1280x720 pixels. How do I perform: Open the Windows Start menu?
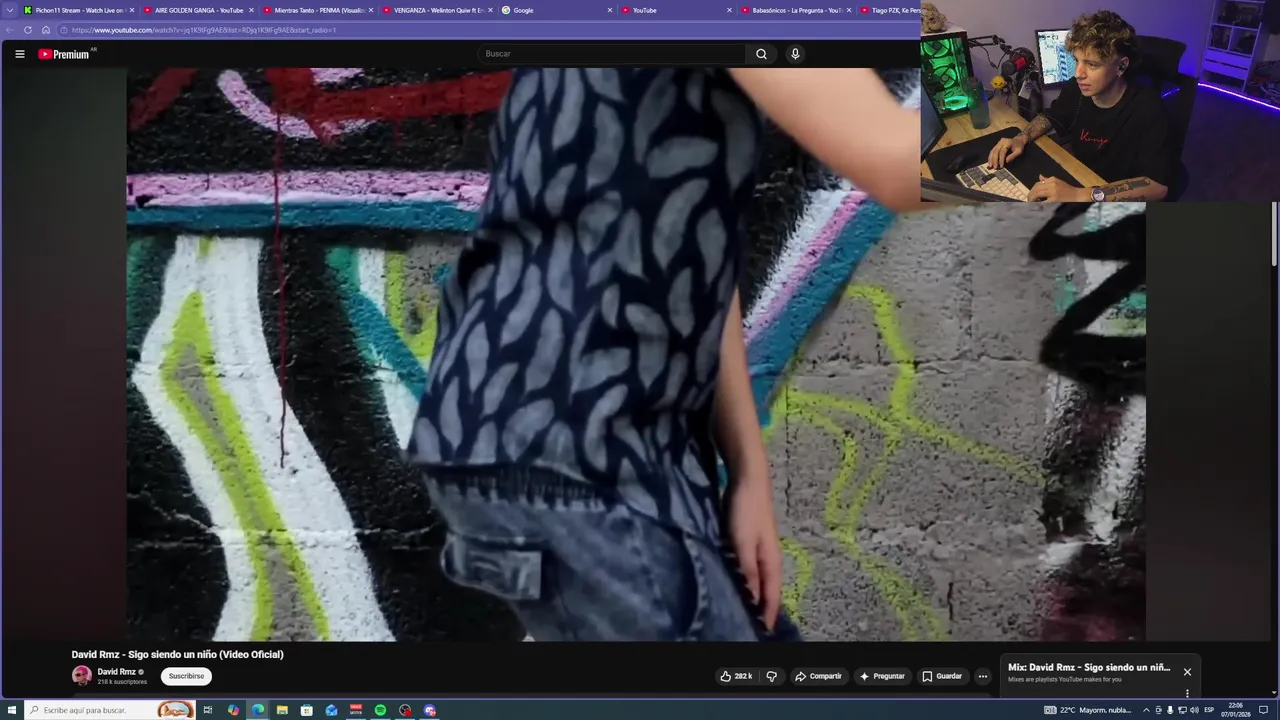pyautogui.click(x=11, y=710)
